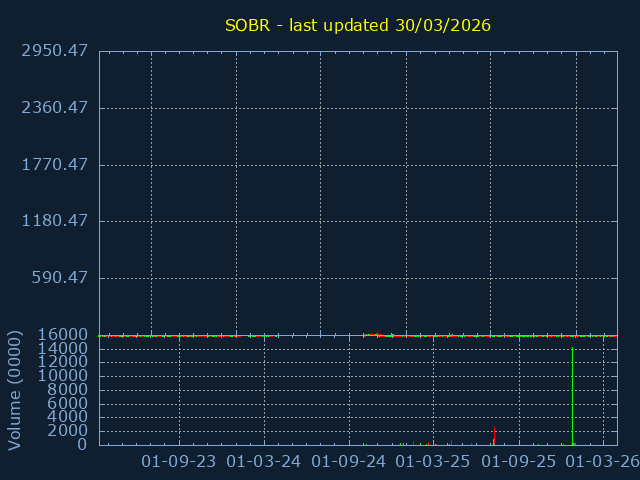Click the tall green volume spike

tap(572, 395)
